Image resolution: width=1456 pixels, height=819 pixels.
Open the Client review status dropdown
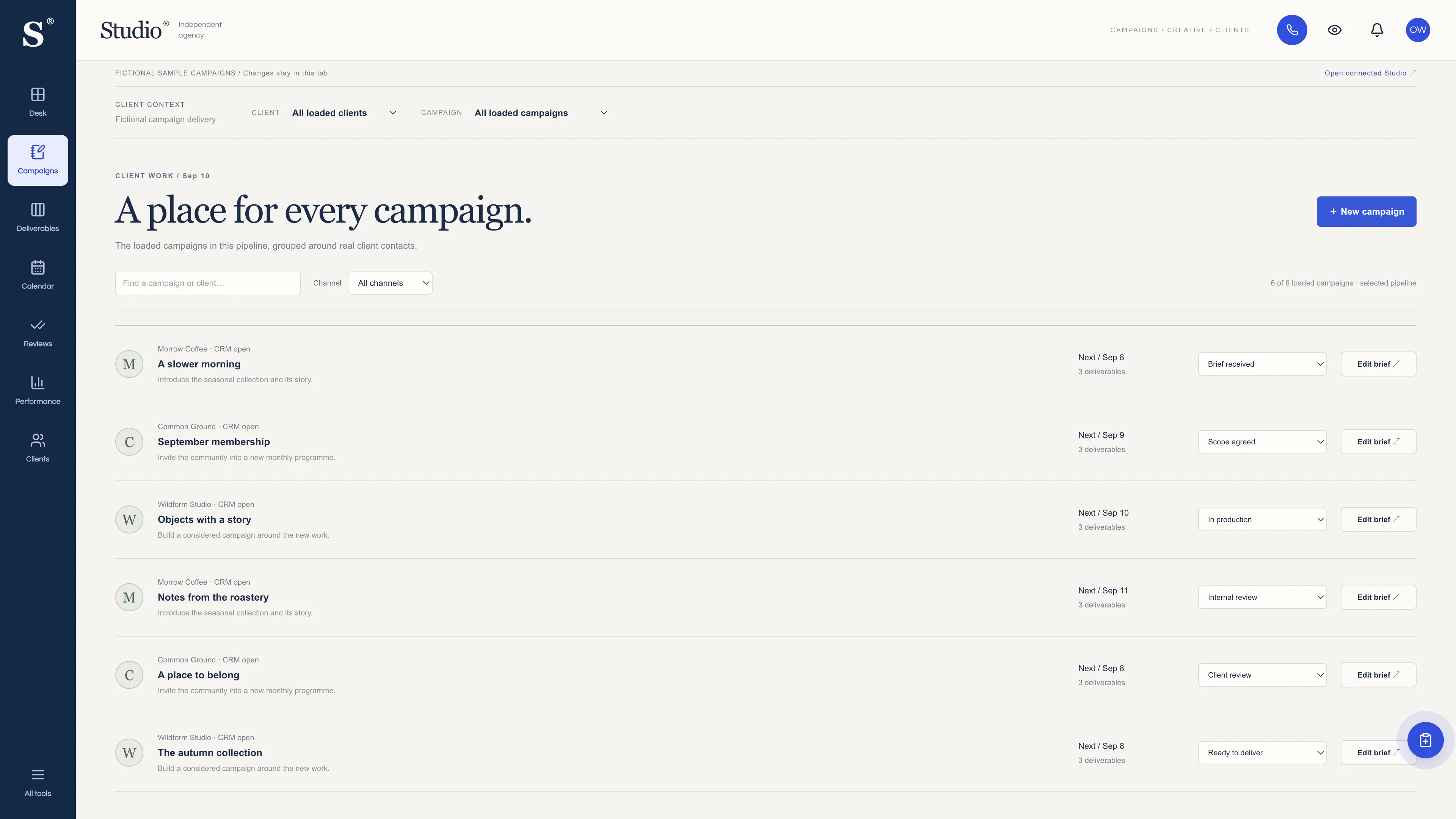coord(1262,675)
